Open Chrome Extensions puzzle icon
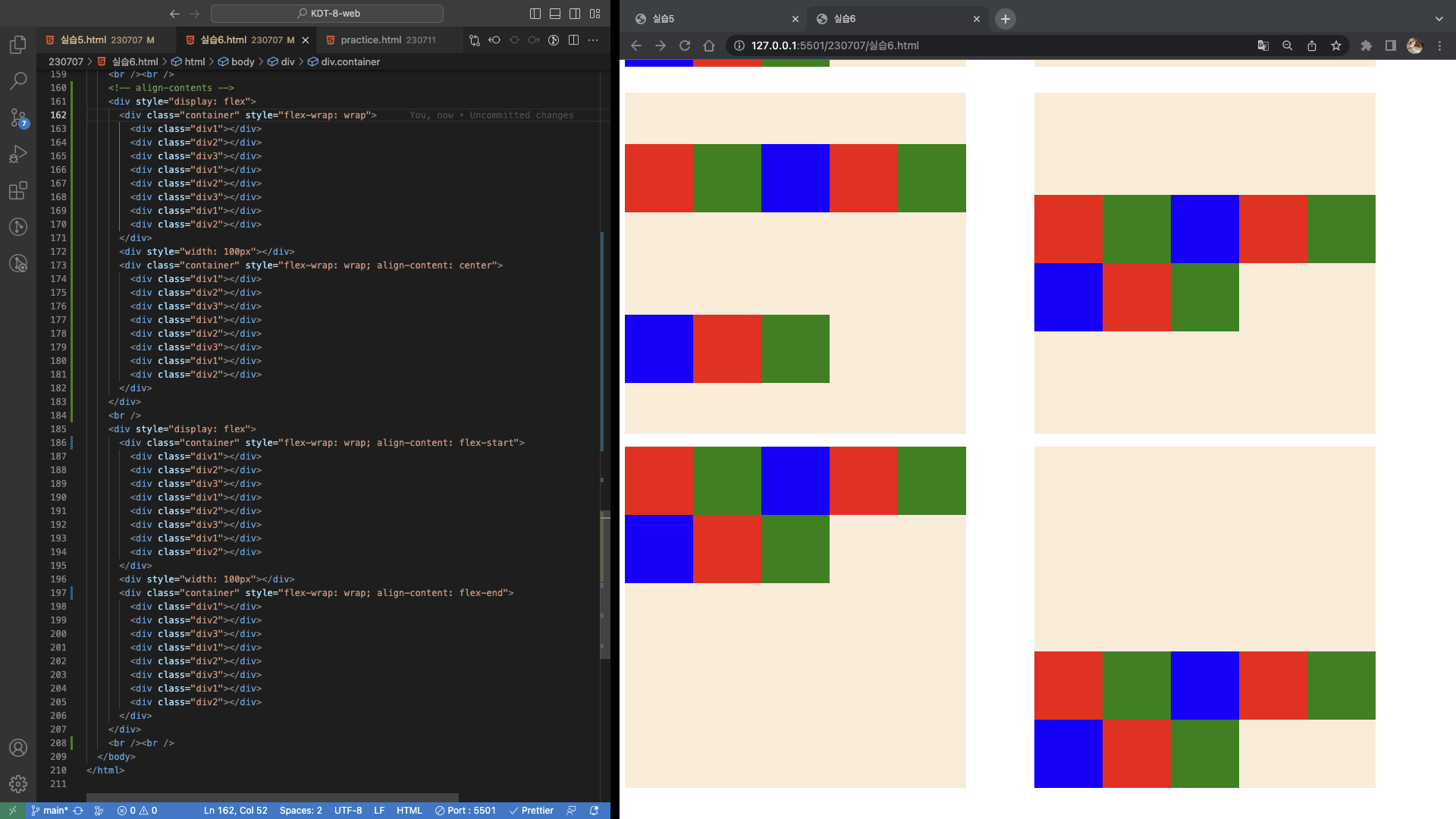1456x819 pixels. [1367, 45]
